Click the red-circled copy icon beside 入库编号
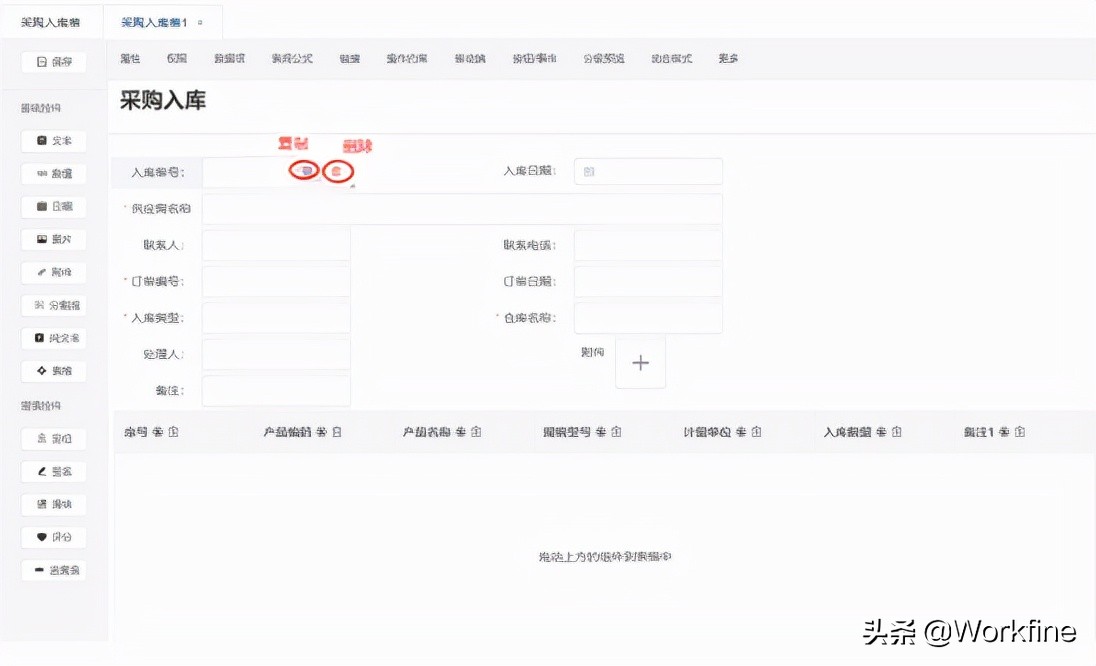1096x666 pixels. (x=302, y=170)
